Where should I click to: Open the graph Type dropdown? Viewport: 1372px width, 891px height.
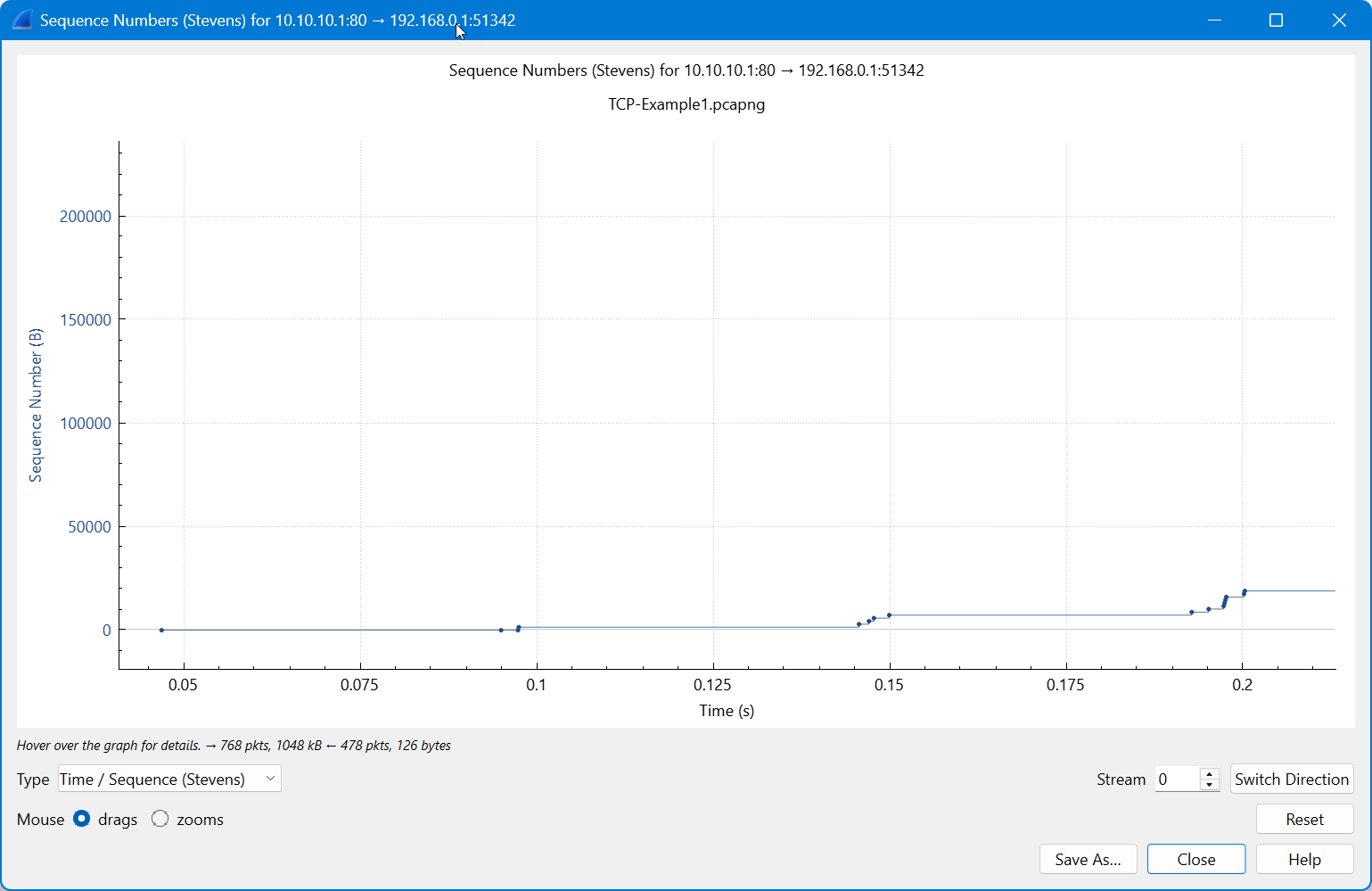(x=270, y=779)
